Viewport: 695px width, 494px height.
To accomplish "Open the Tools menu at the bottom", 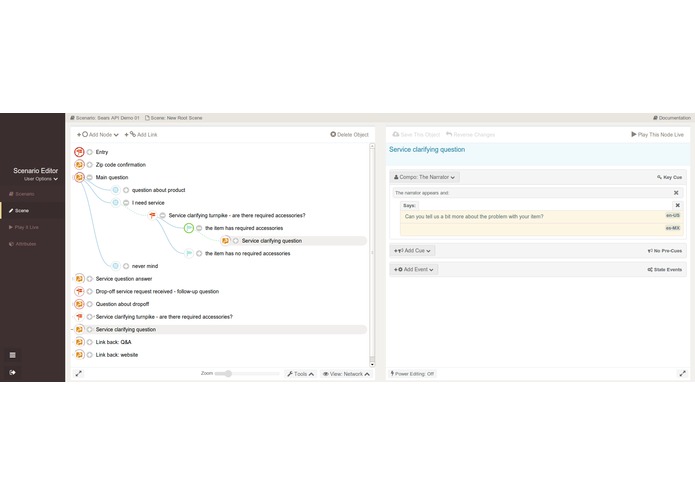I will [301, 374].
